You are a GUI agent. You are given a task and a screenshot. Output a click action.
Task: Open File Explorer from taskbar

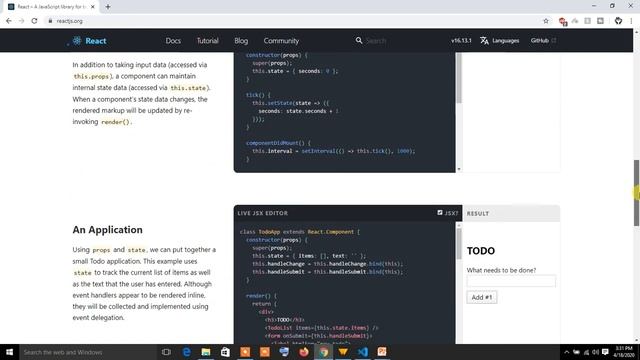click(x=206, y=352)
